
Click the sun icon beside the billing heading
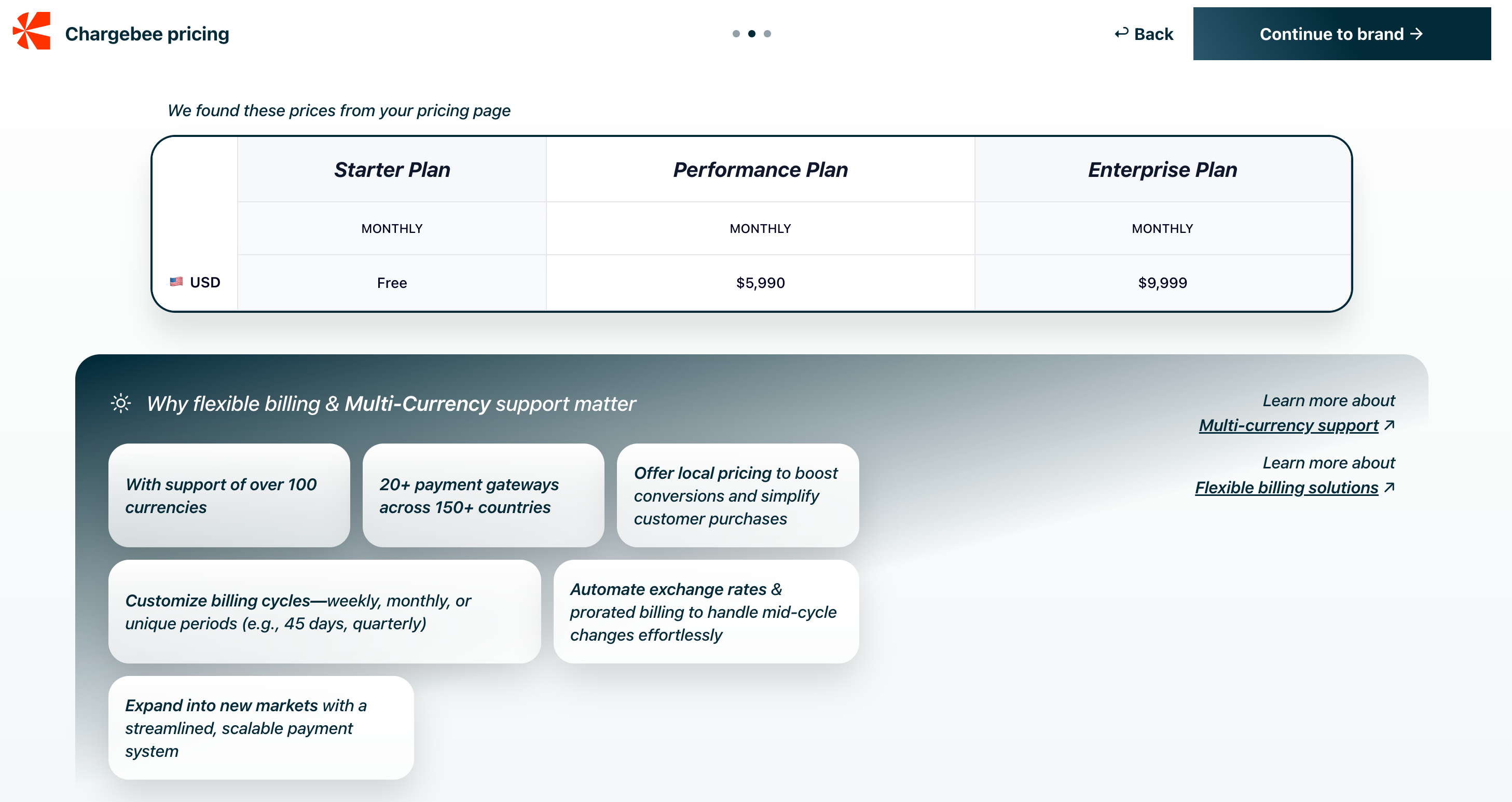click(x=121, y=404)
